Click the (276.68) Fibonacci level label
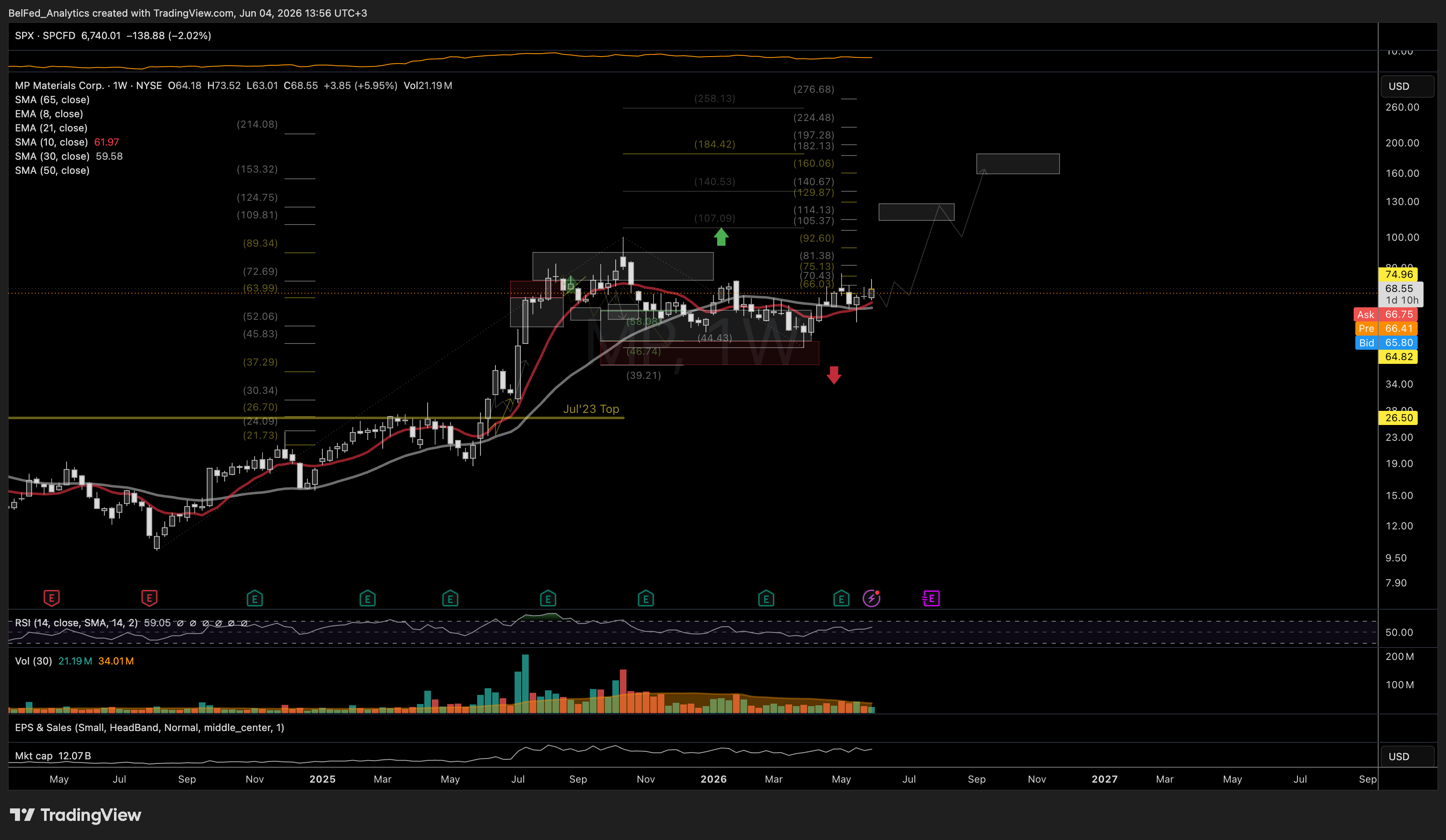 coord(814,89)
